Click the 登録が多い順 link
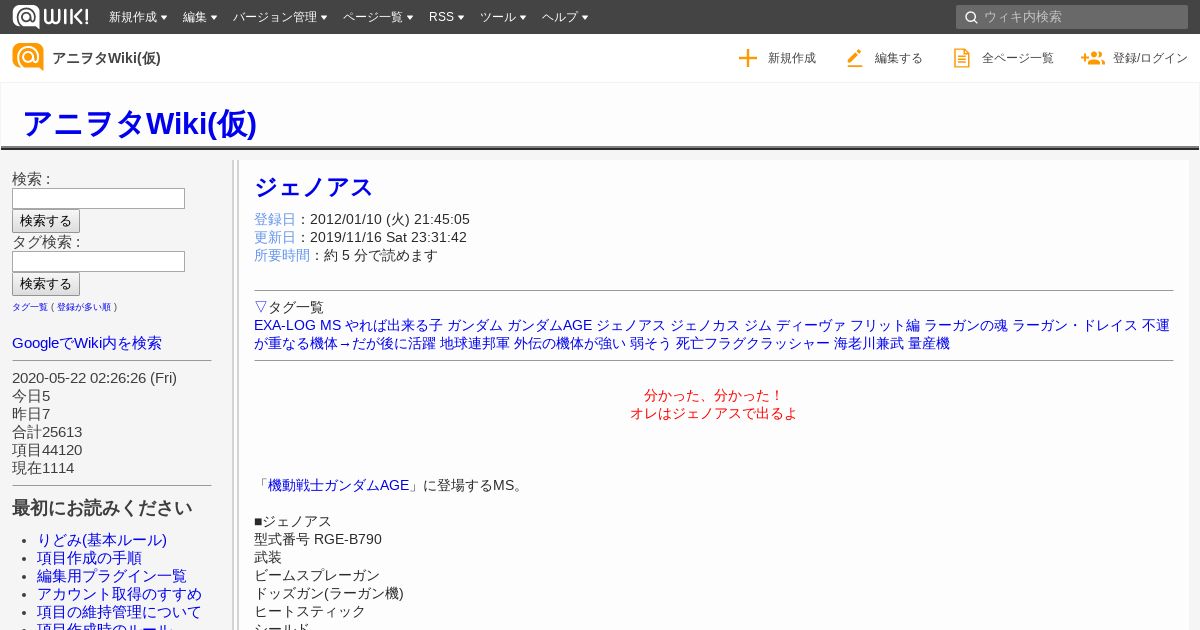 (x=84, y=307)
